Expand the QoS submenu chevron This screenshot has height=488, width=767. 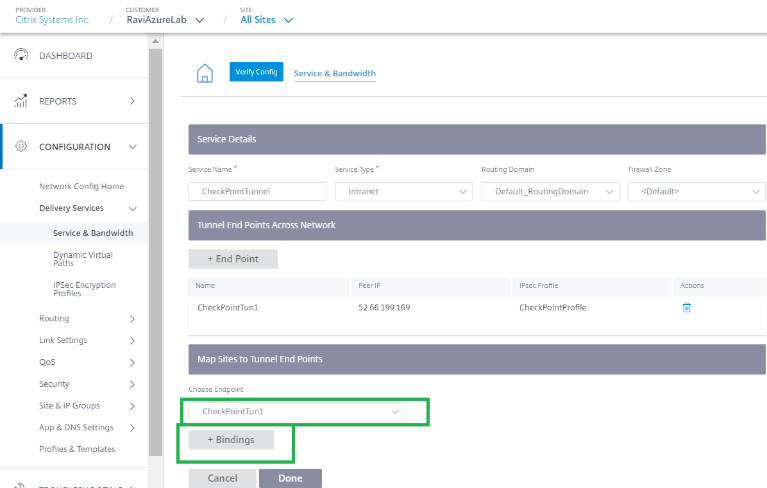pyautogui.click(x=132, y=362)
